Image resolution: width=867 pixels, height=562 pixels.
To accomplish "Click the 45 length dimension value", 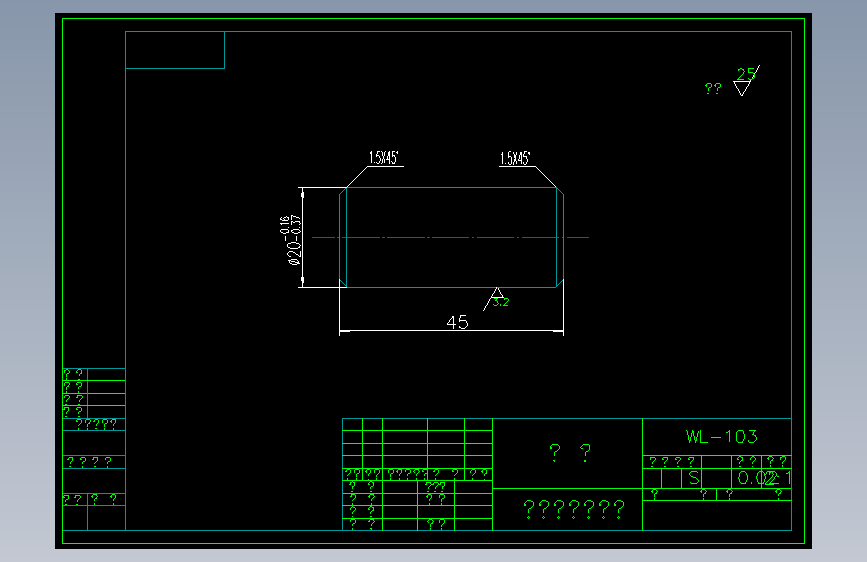I will [457, 322].
